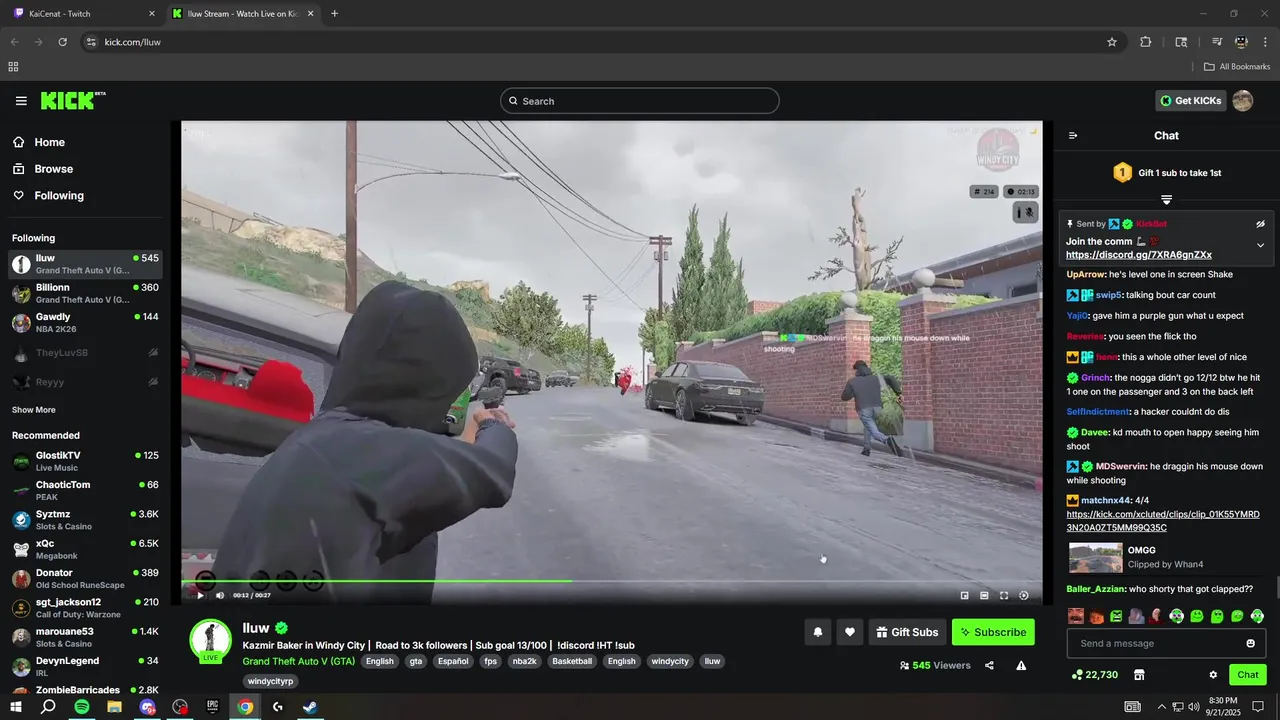Enter fullscreen video mode
This screenshot has width=1280, height=720.
[x=1004, y=595]
